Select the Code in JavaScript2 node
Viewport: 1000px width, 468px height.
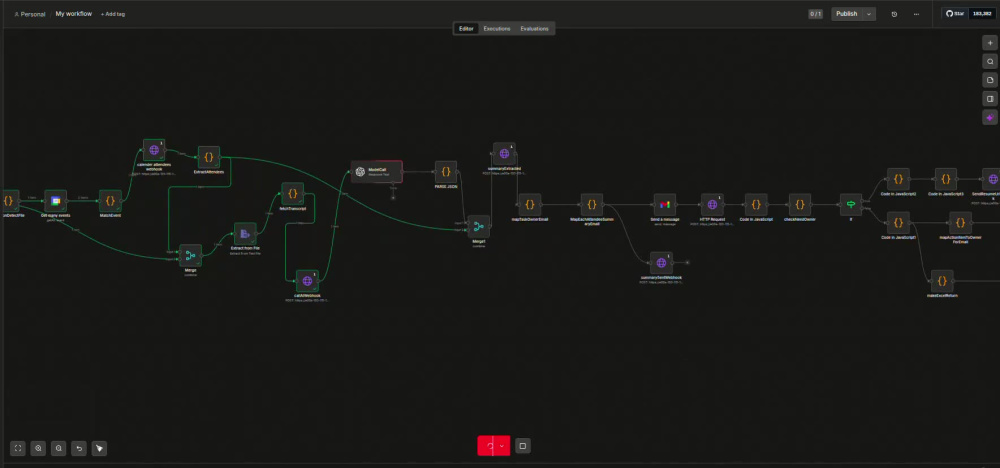click(x=898, y=179)
